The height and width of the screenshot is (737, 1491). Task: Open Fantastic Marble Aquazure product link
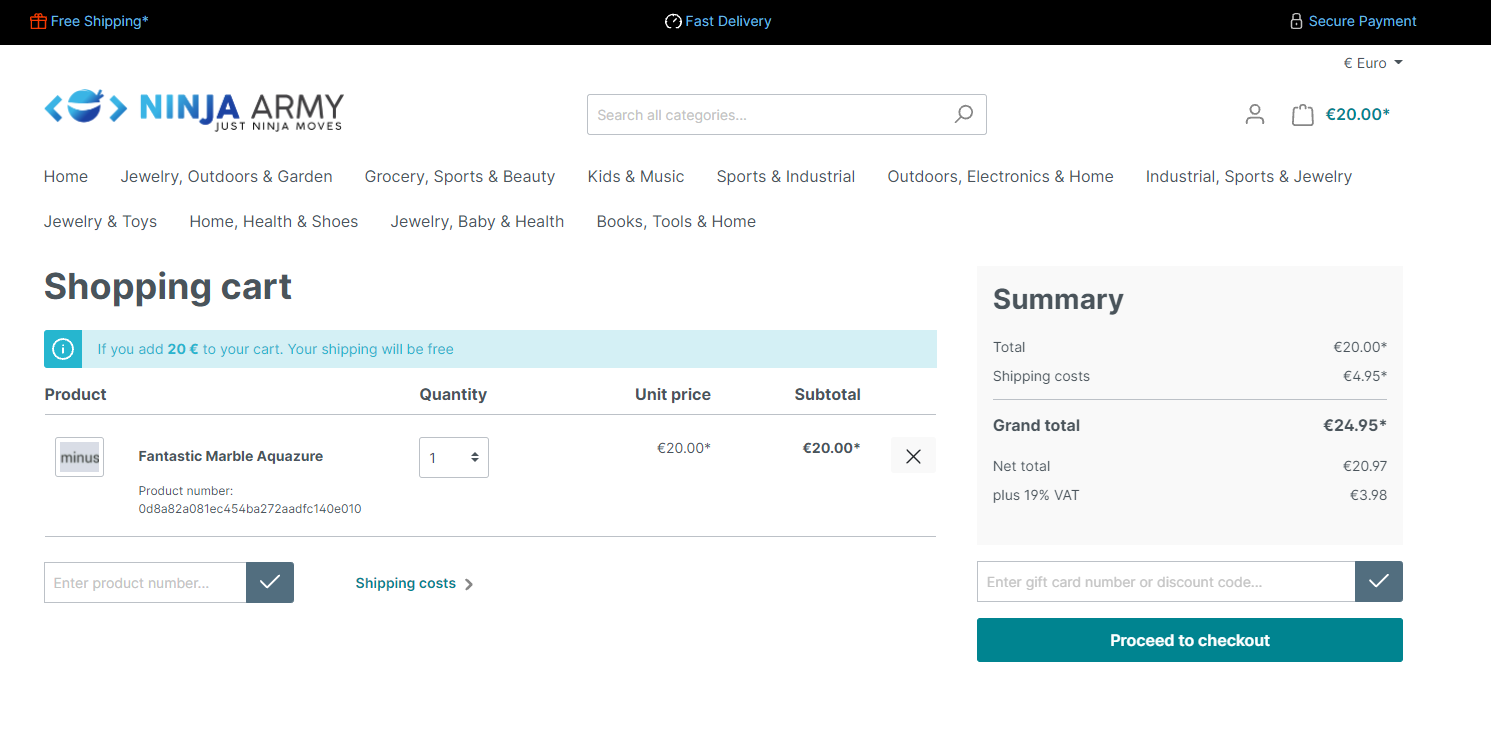[231, 456]
